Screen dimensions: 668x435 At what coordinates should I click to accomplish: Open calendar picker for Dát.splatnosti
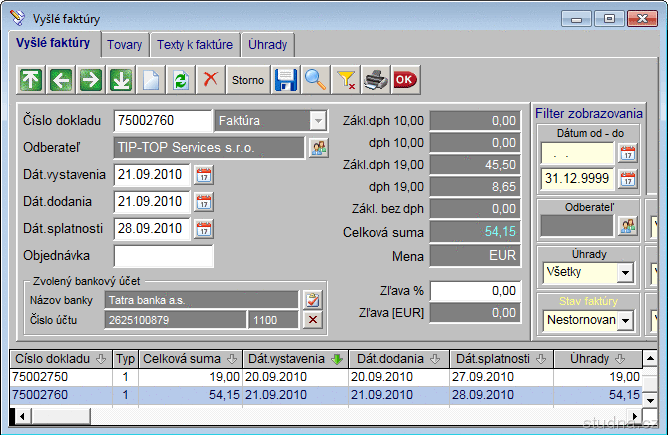(x=204, y=229)
